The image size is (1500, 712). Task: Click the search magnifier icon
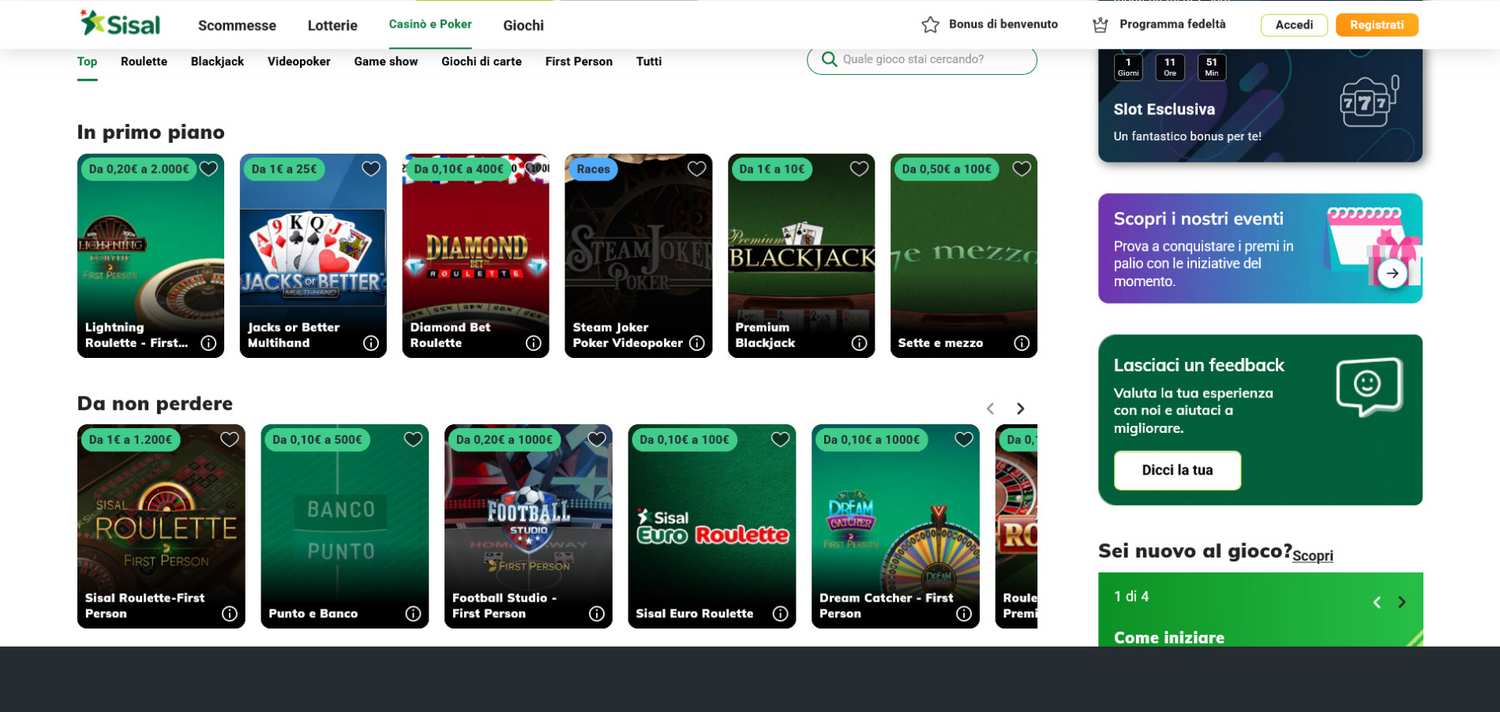(x=829, y=59)
